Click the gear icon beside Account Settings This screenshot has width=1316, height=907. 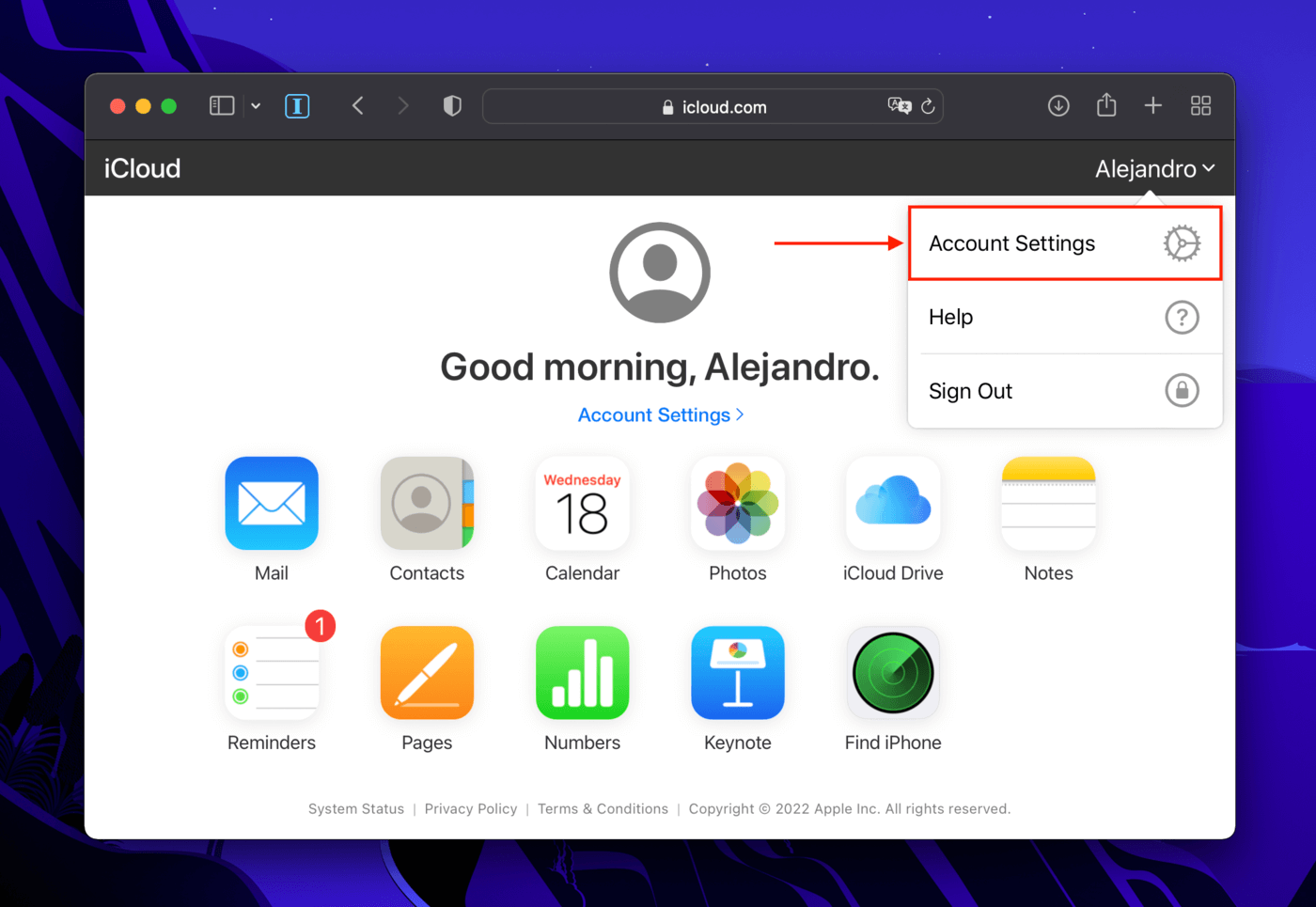pyautogui.click(x=1182, y=243)
